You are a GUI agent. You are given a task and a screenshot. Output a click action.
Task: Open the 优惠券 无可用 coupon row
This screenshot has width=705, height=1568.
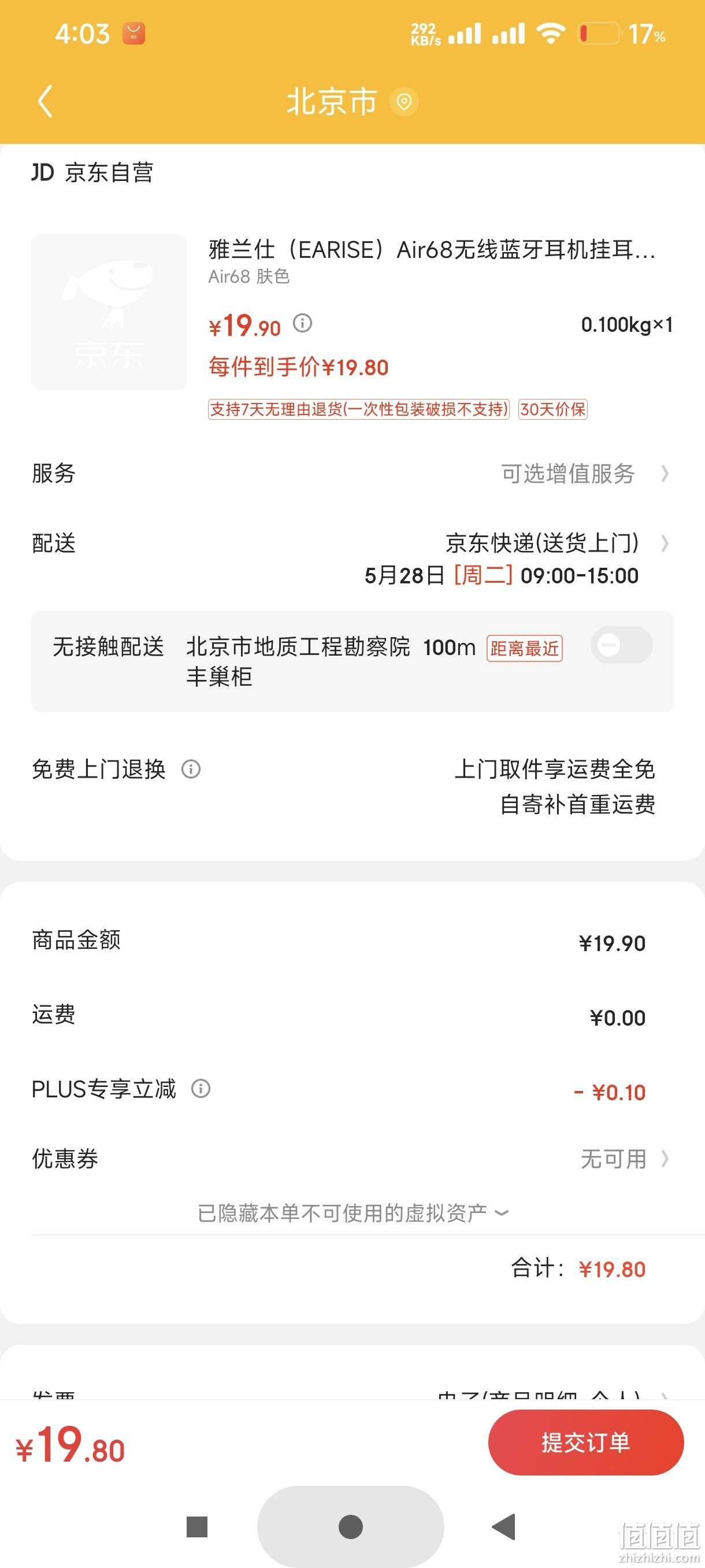[352, 1158]
